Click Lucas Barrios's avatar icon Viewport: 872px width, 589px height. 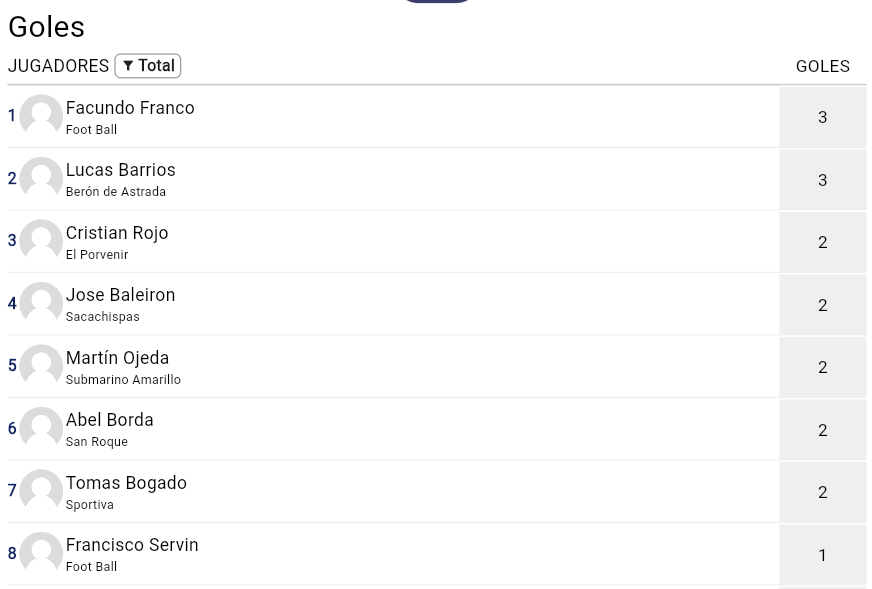[x=41, y=178]
